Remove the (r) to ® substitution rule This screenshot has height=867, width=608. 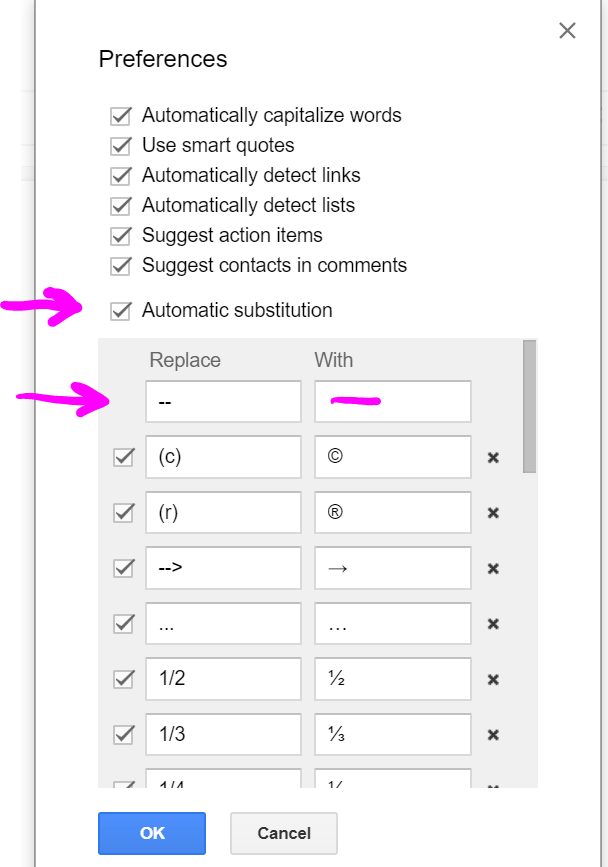pyautogui.click(x=493, y=512)
